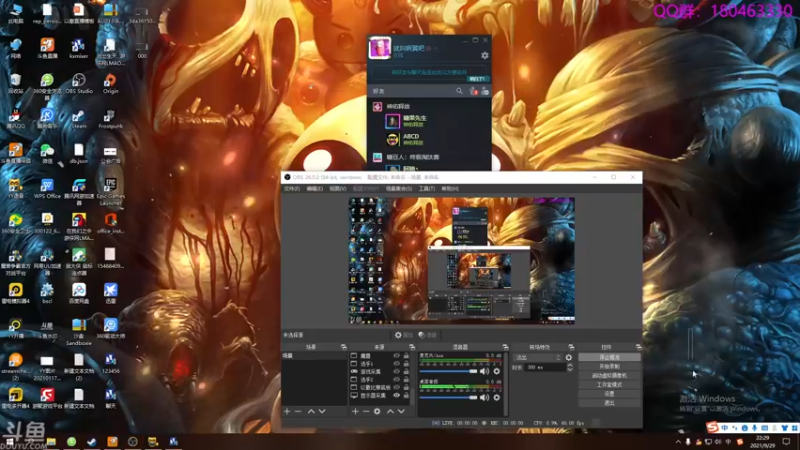Screen dimensions: 800x450
Task: Open group chat icon in Steam friends
Action: coord(485,91)
